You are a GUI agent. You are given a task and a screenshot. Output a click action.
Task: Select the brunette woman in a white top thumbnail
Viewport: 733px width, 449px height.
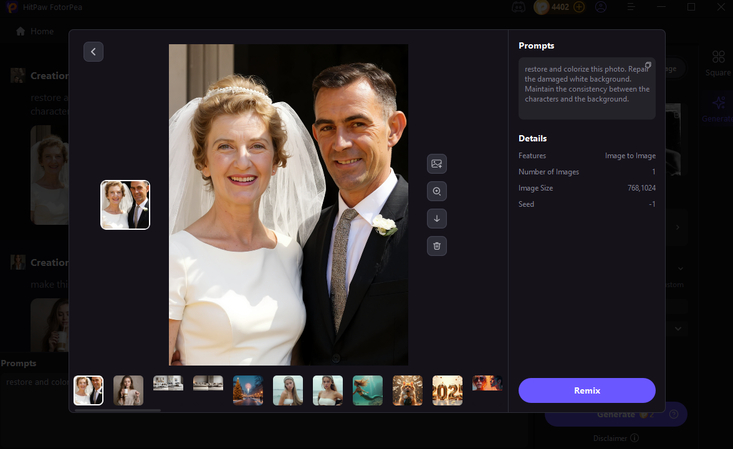pos(328,390)
